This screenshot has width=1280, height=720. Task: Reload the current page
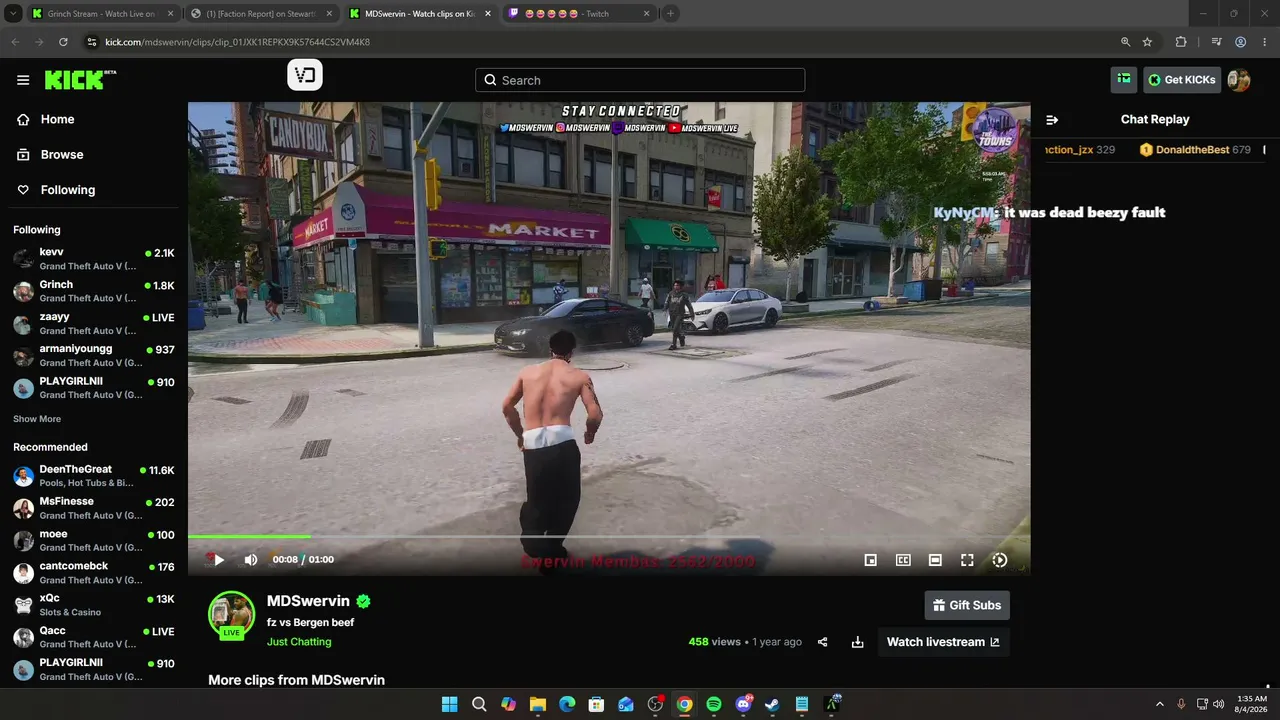(x=63, y=42)
